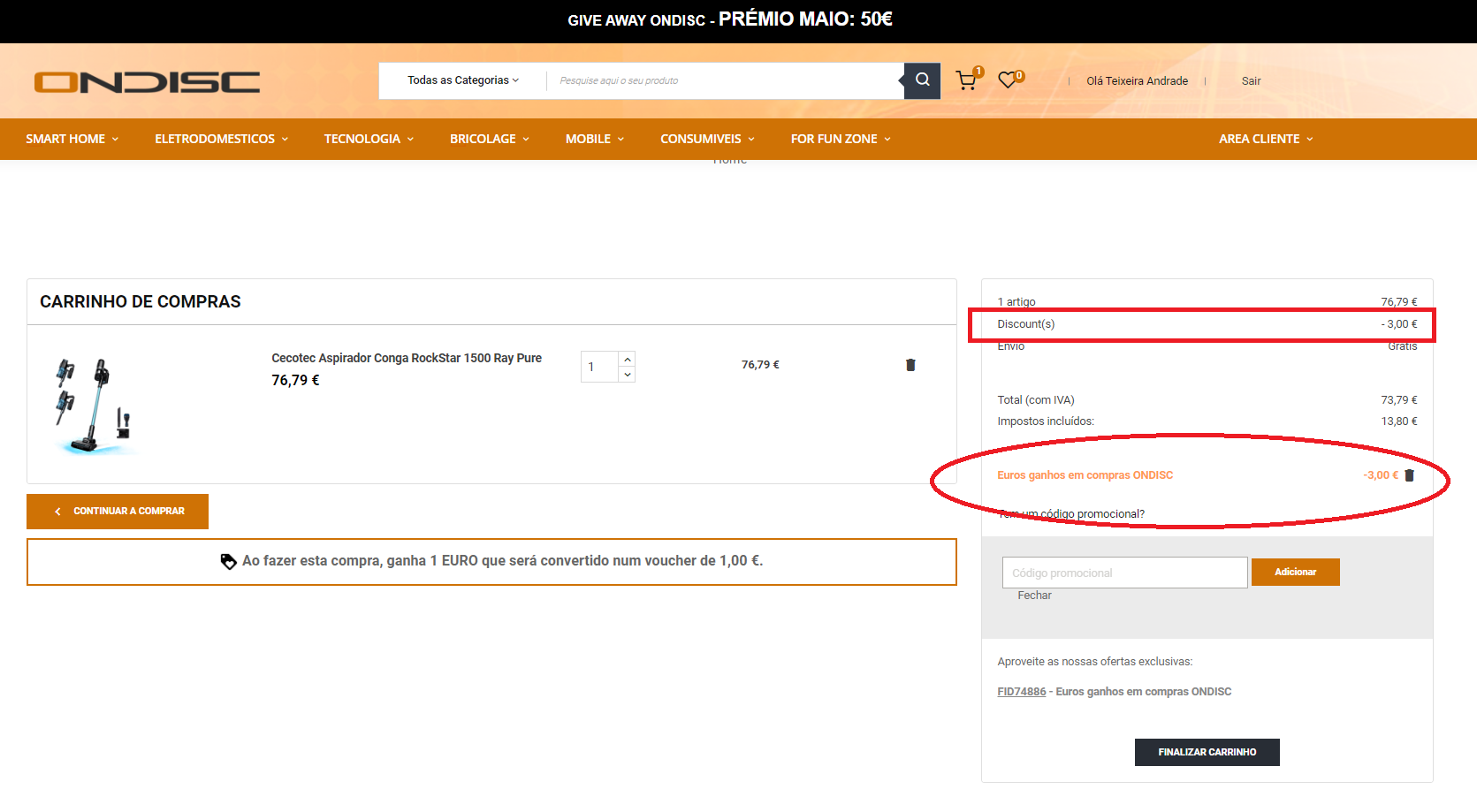Click the Euros ganhos em compras ONDISC label
The height and width of the screenshot is (812, 1477).
pyautogui.click(x=1085, y=475)
